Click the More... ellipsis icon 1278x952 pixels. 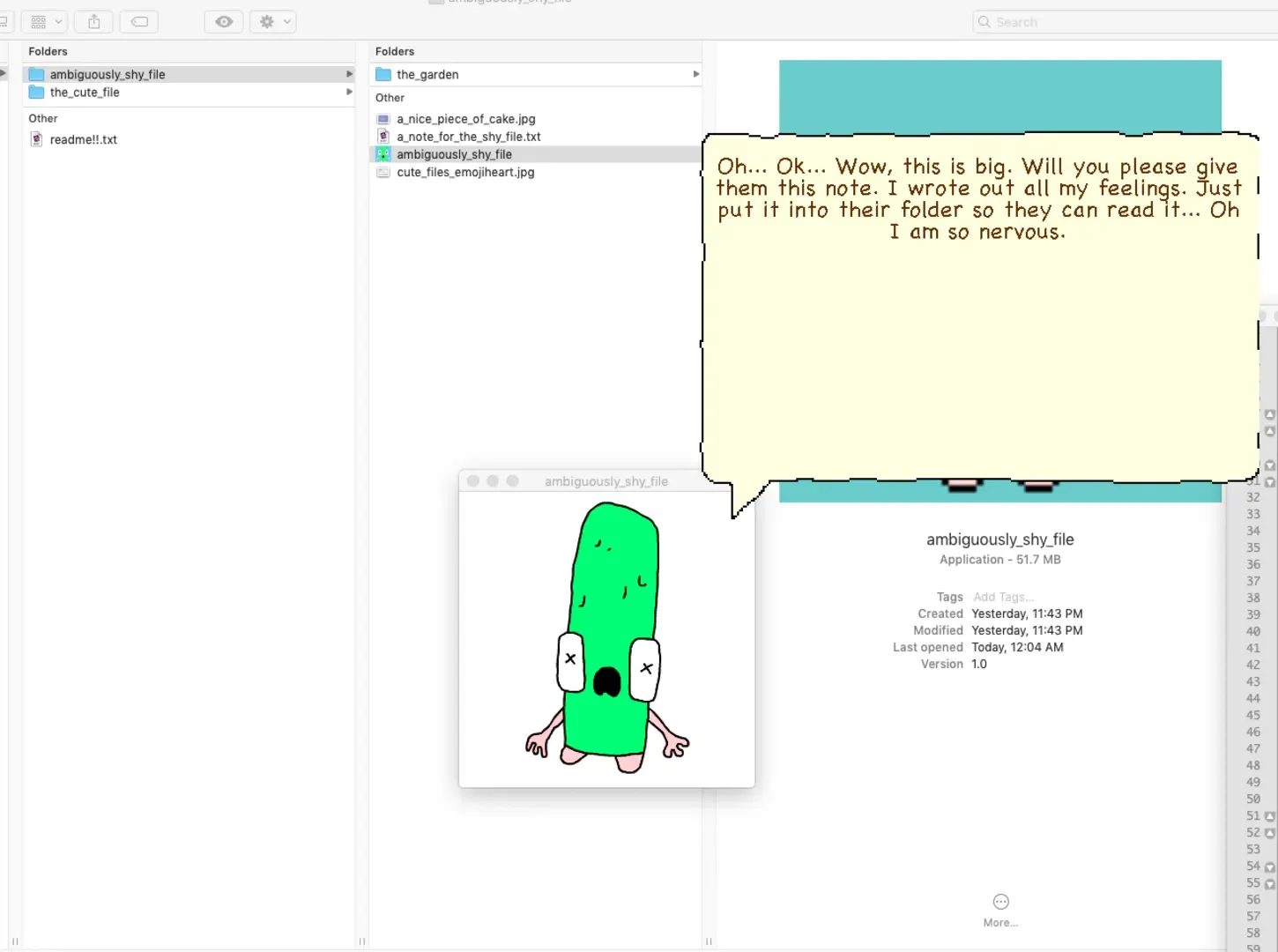pos(1000,902)
